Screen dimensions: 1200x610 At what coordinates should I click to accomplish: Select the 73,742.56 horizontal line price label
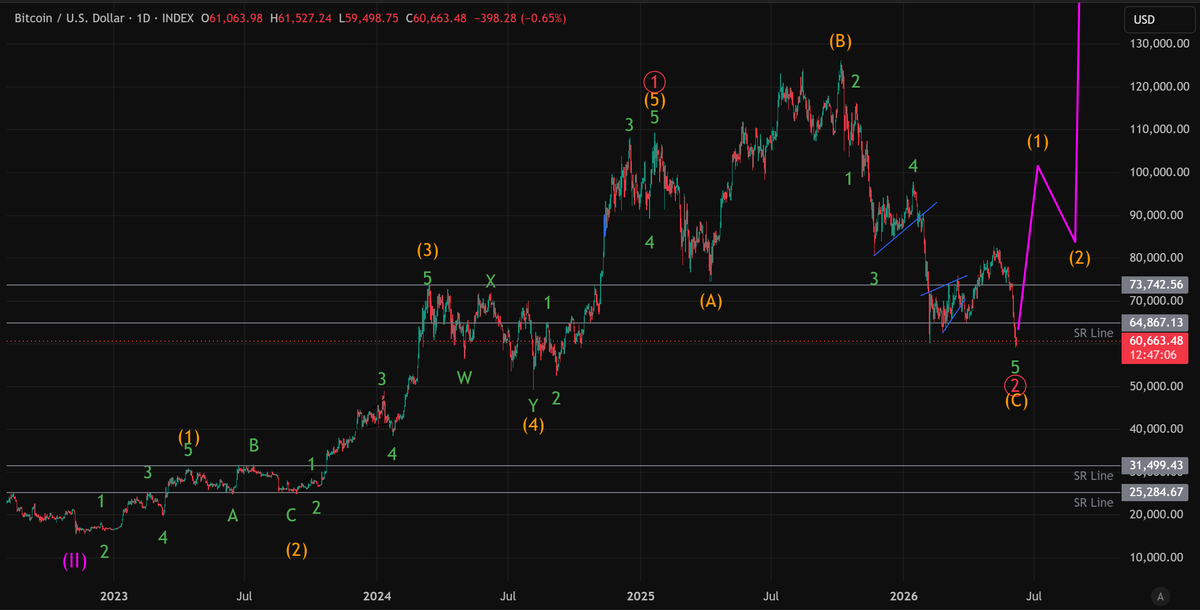point(1156,285)
